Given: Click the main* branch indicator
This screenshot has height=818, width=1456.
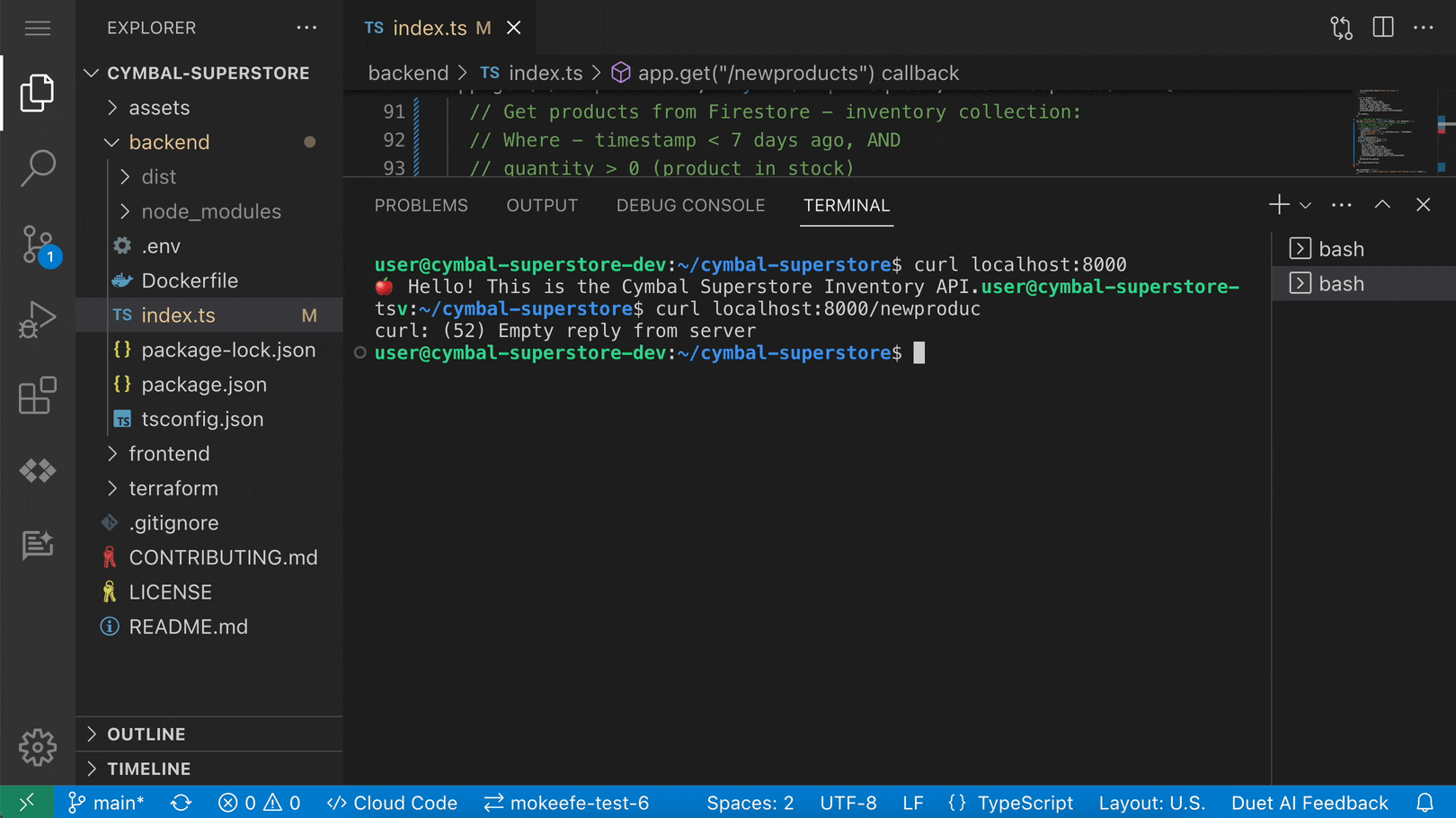Looking at the screenshot, I should 106,803.
